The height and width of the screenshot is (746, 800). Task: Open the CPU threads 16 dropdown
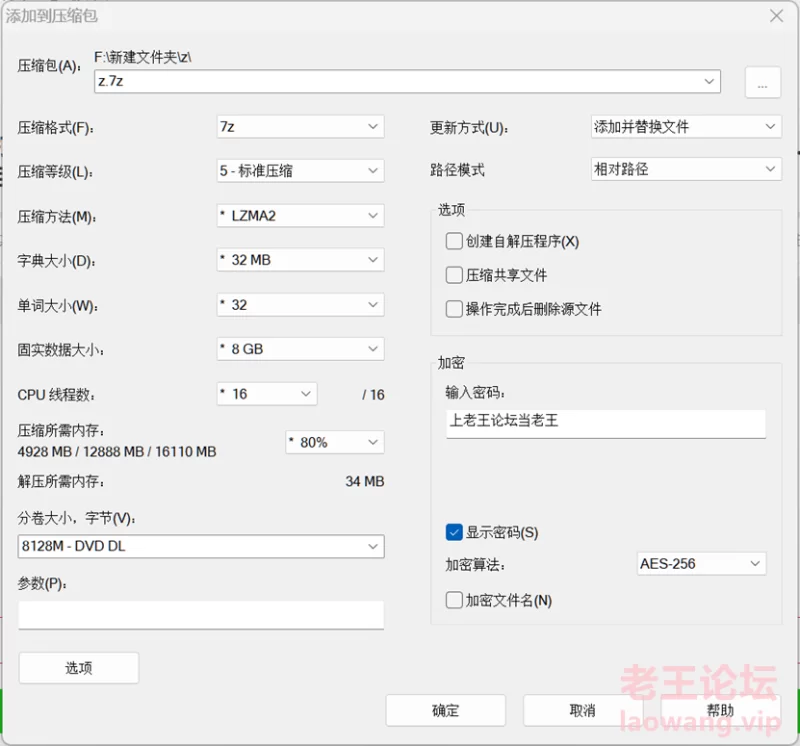(x=267, y=394)
